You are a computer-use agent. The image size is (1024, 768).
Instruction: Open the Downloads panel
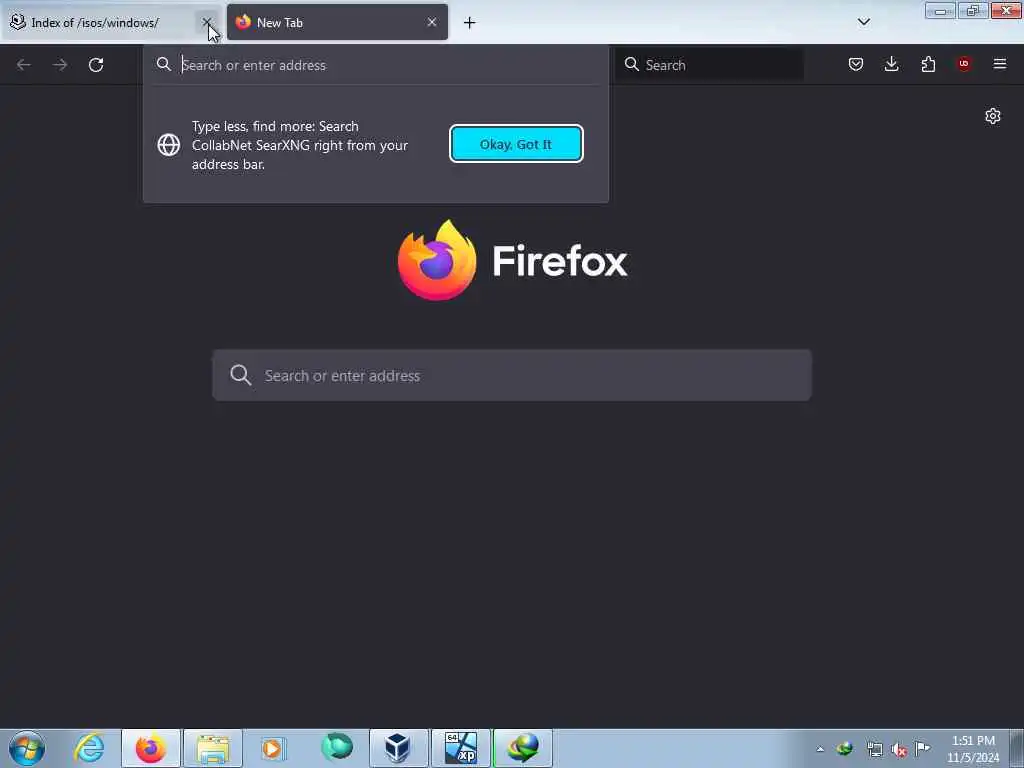(891, 64)
